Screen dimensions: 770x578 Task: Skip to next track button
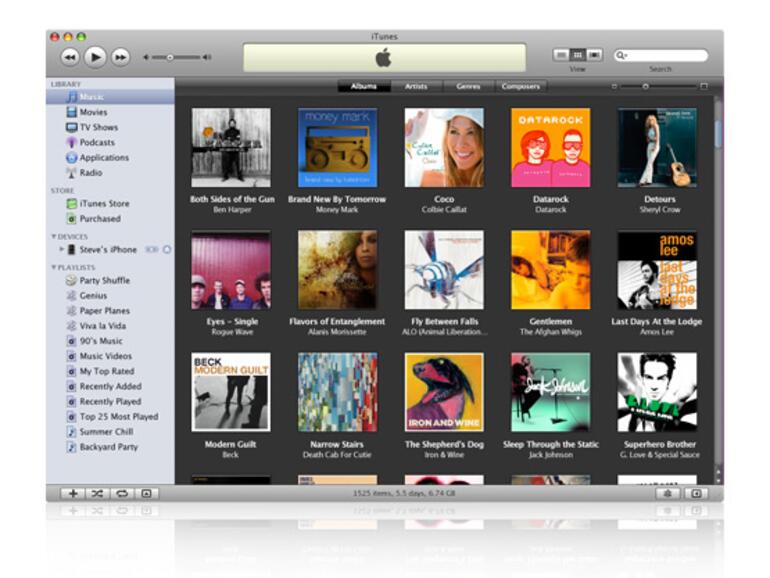click(120, 57)
